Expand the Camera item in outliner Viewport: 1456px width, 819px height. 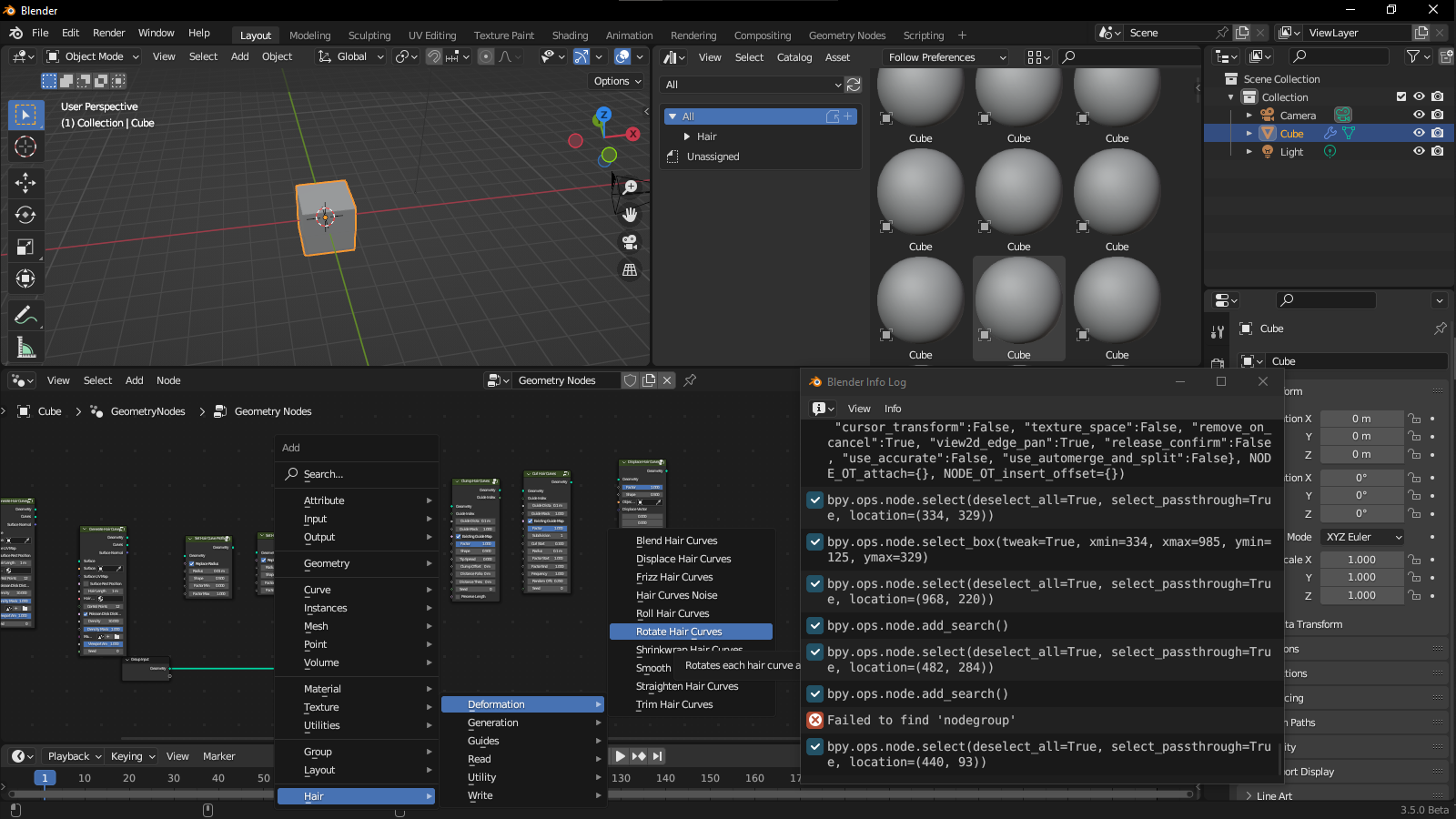pyautogui.click(x=1249, y=116)
